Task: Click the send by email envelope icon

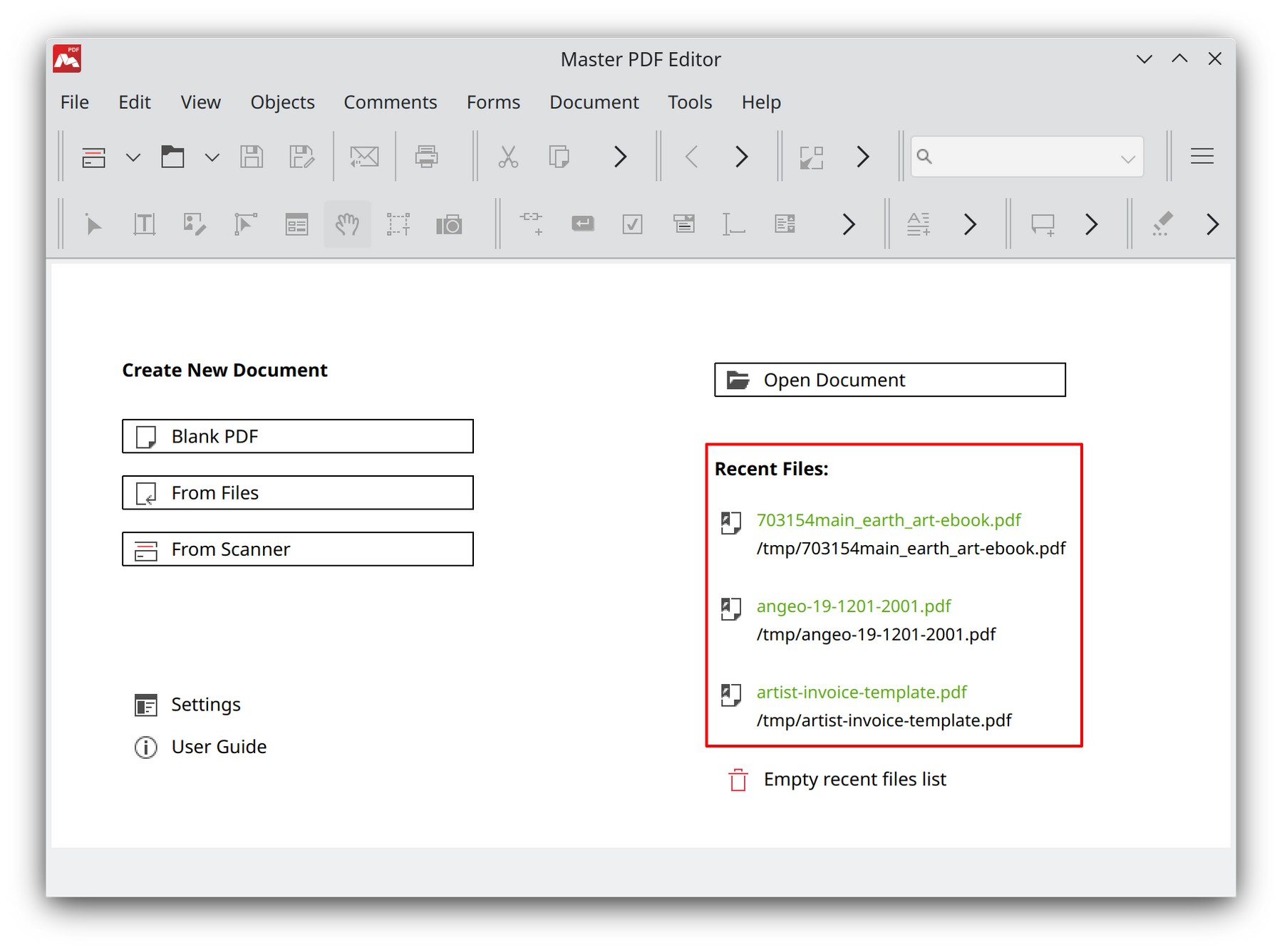Action: pyautogui.click(x=364, y=157)
